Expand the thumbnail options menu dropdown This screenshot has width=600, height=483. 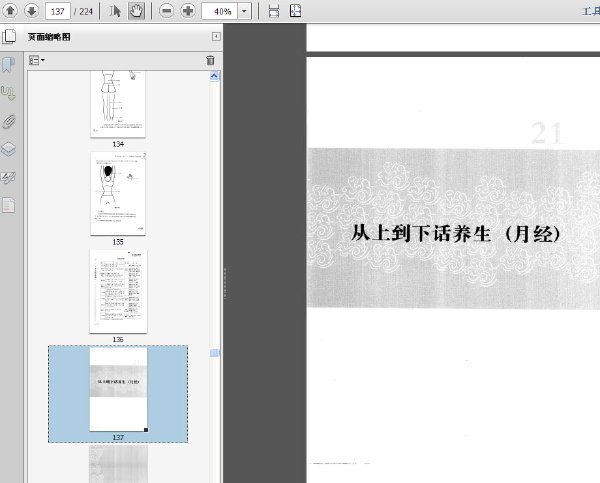pyautogui.click(x=37, y=60)
